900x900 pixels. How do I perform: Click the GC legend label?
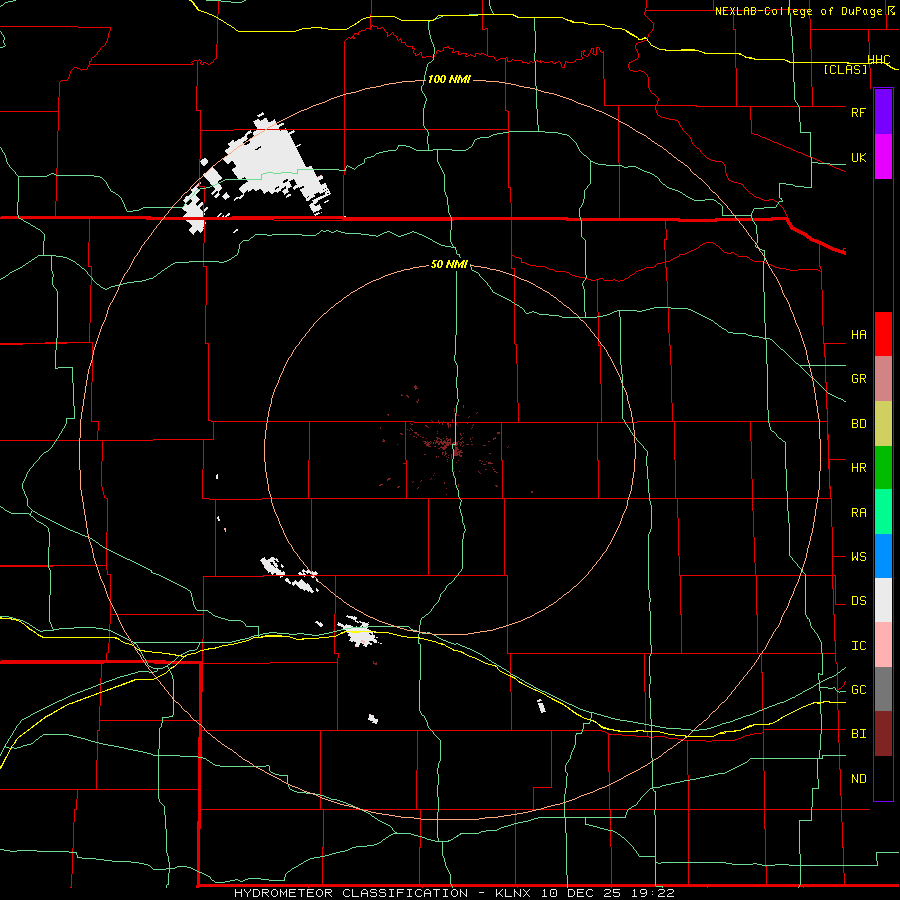pyautogui.click(x=858, y=690)
